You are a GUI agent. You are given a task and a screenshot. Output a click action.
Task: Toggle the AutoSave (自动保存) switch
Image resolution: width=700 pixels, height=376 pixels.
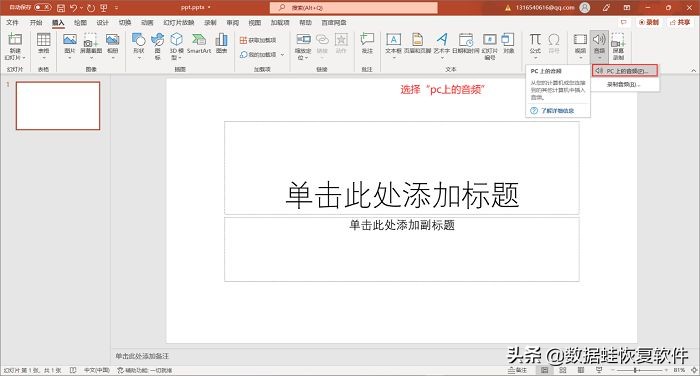43,7
